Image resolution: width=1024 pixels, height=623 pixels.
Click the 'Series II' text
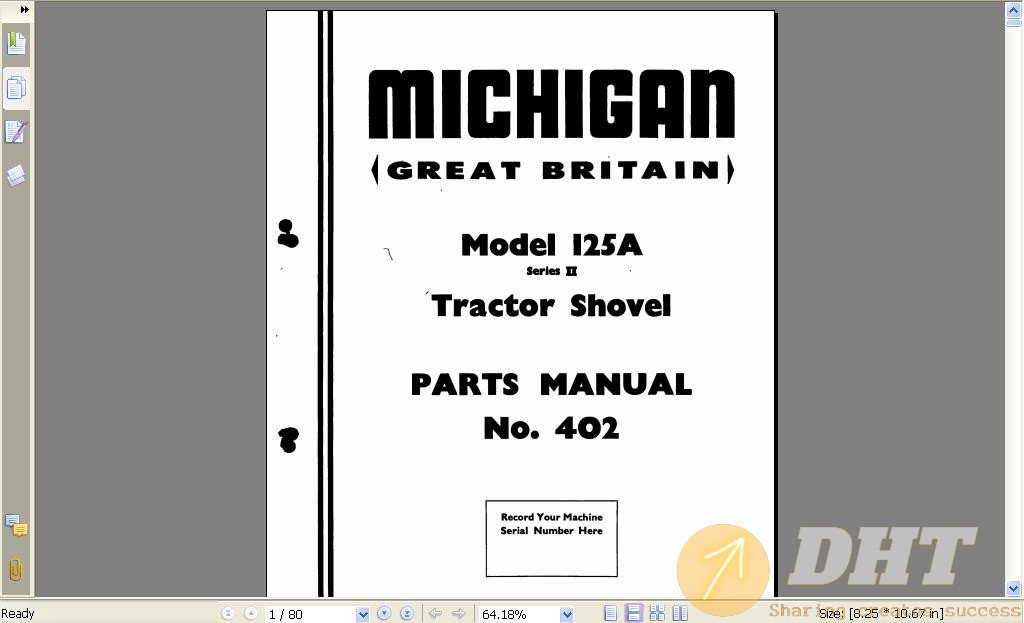point(552,271)
